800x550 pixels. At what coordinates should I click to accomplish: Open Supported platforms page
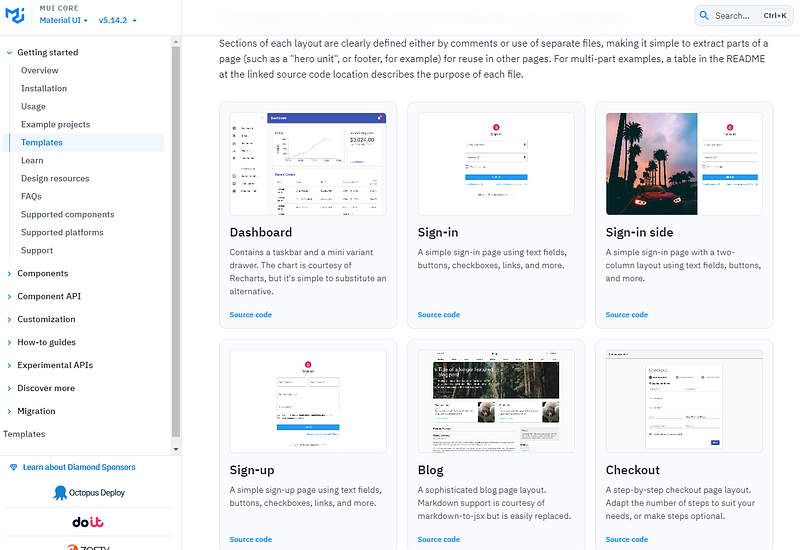[x=62, y=232]
